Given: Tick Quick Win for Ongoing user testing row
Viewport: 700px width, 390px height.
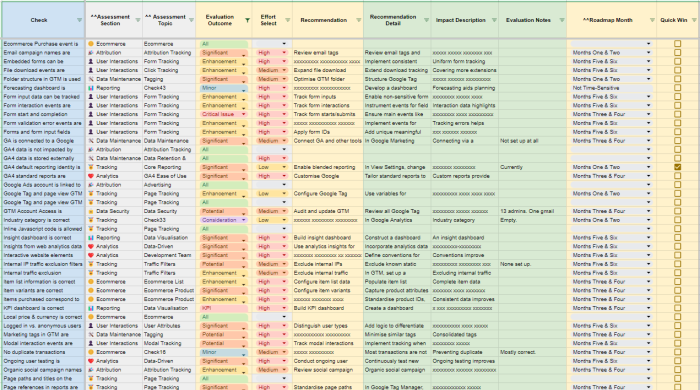Looking at the screenshot, I should pyautogui.click(x=677, y=361).
